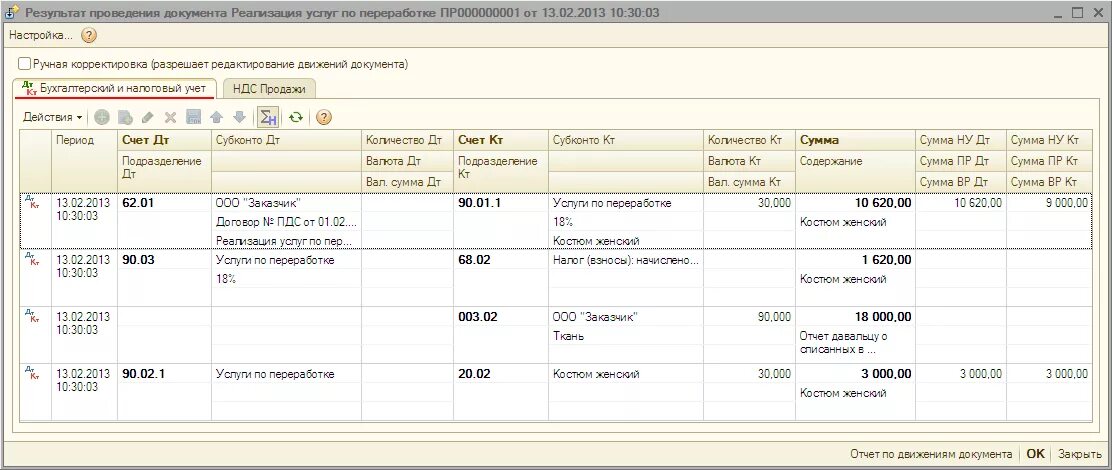This screenshot has height=470, width=1112.
Task: Click the add entry toolbar icon
Action: pyautogui.click(x=102, y=117)
